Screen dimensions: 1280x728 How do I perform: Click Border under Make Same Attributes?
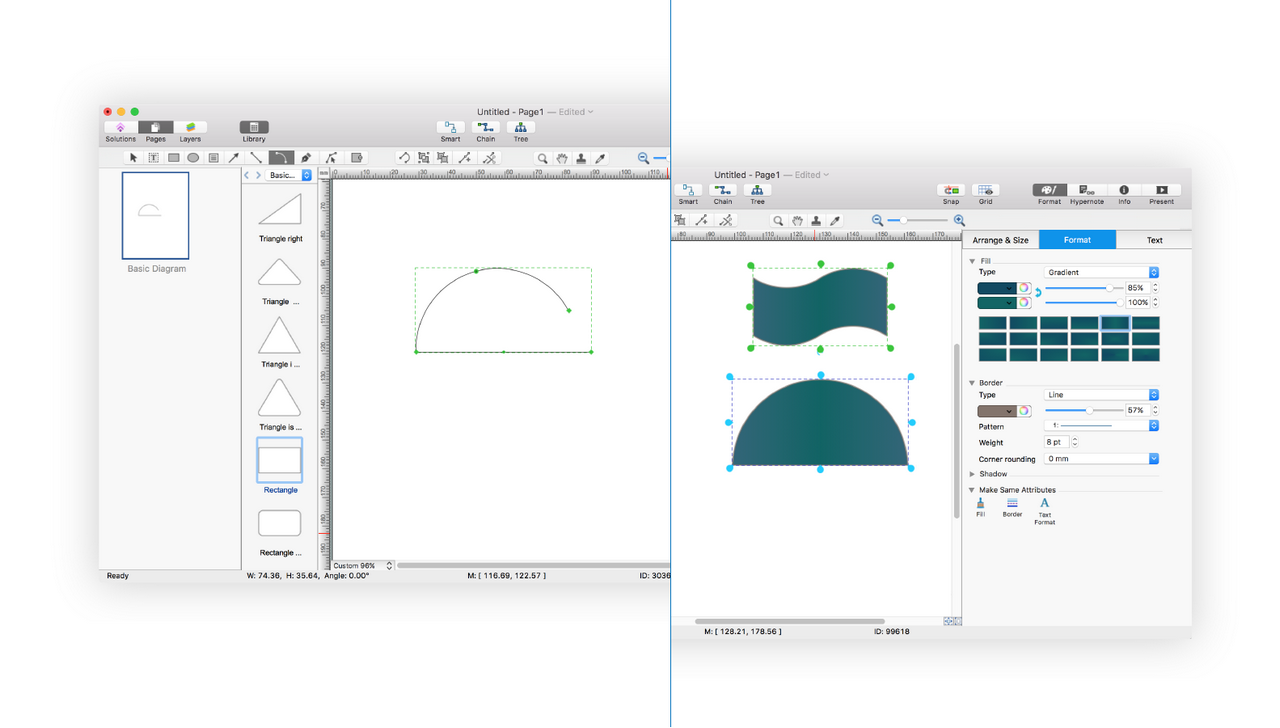pyautogui.click(x=1012, y=507)
